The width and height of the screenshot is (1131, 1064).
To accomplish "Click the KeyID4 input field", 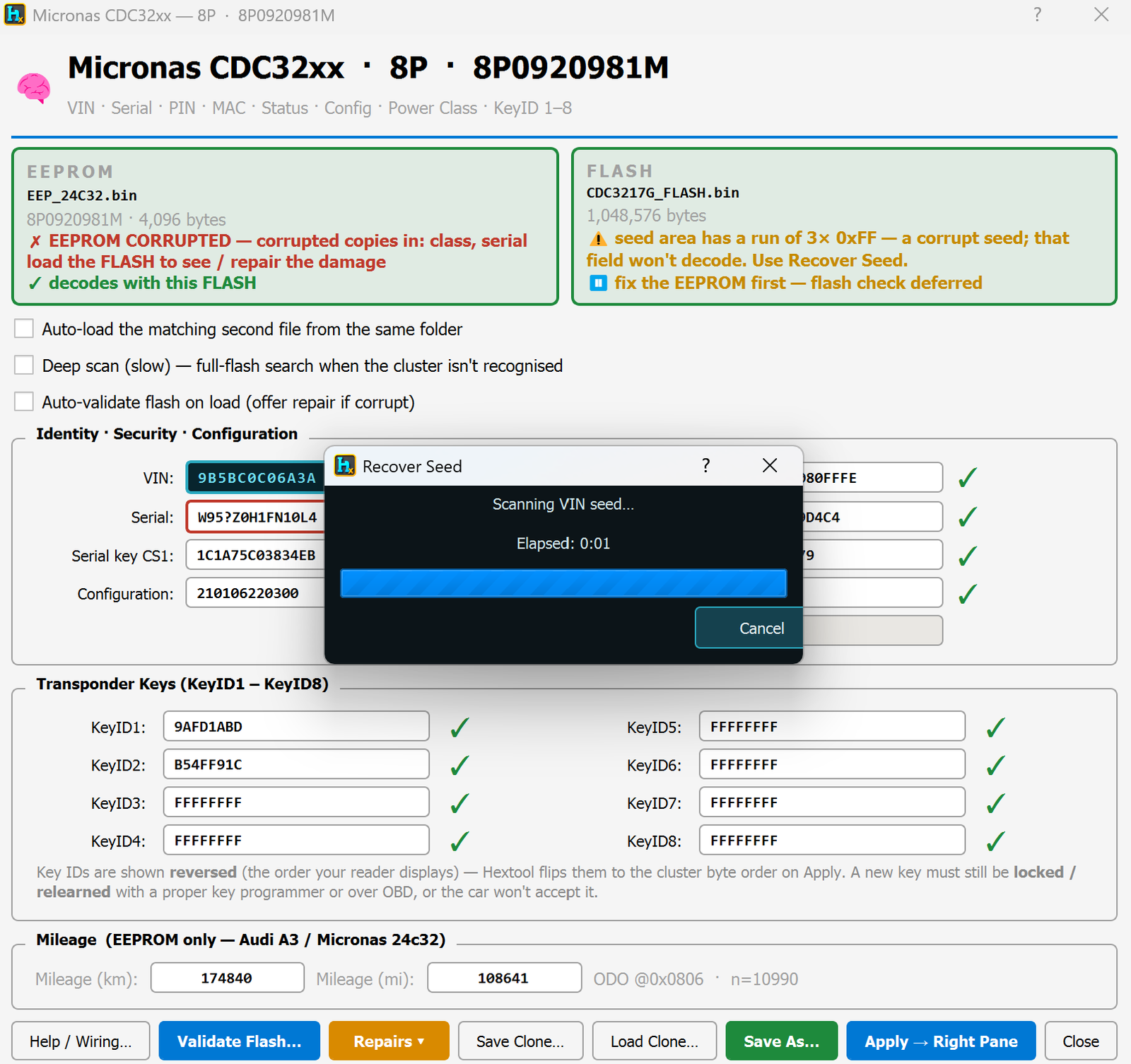I will pos(296,841).
